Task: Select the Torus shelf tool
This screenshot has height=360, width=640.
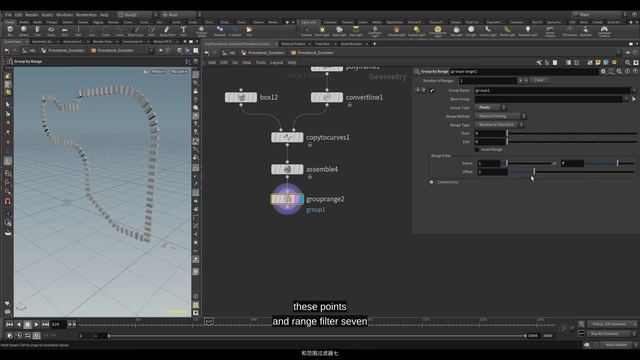Action: click(51, 31)
